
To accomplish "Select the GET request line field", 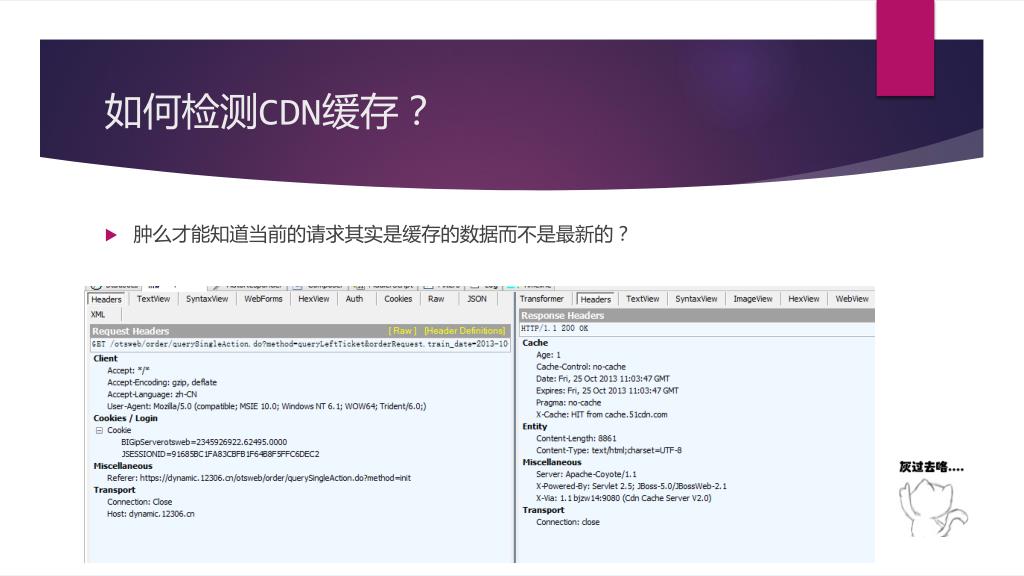I will [300, 344].
